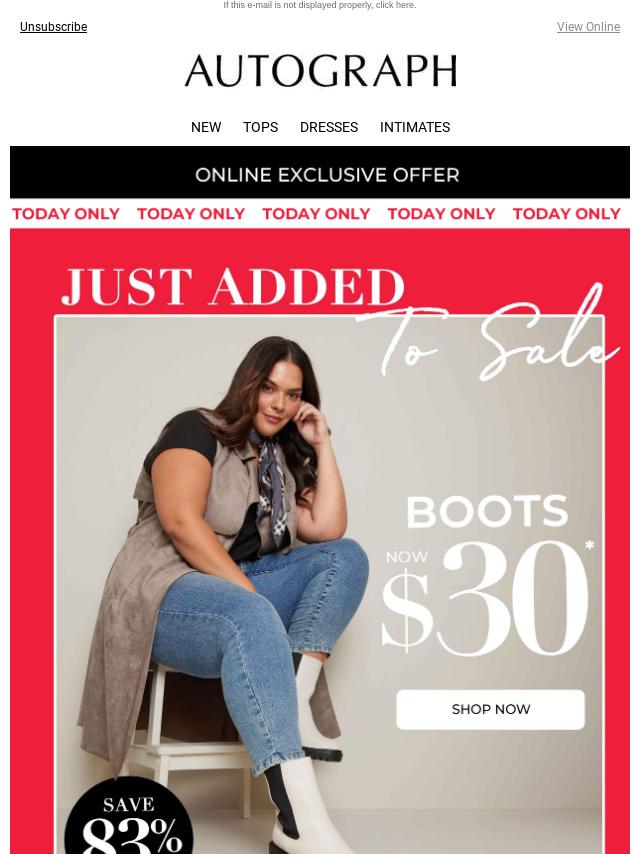Open the View Online link
This screenshot has height=854, width=640.
click(x=588, y=27)
